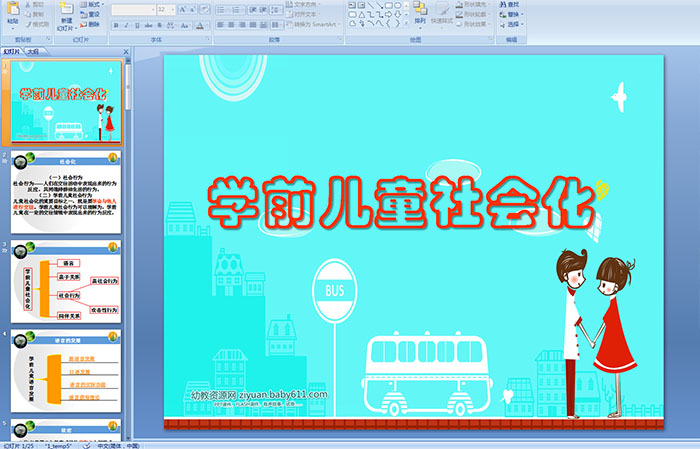
Task: Select slide 2 thumbnail titled 社会化
Action: [x=66, y=192]
